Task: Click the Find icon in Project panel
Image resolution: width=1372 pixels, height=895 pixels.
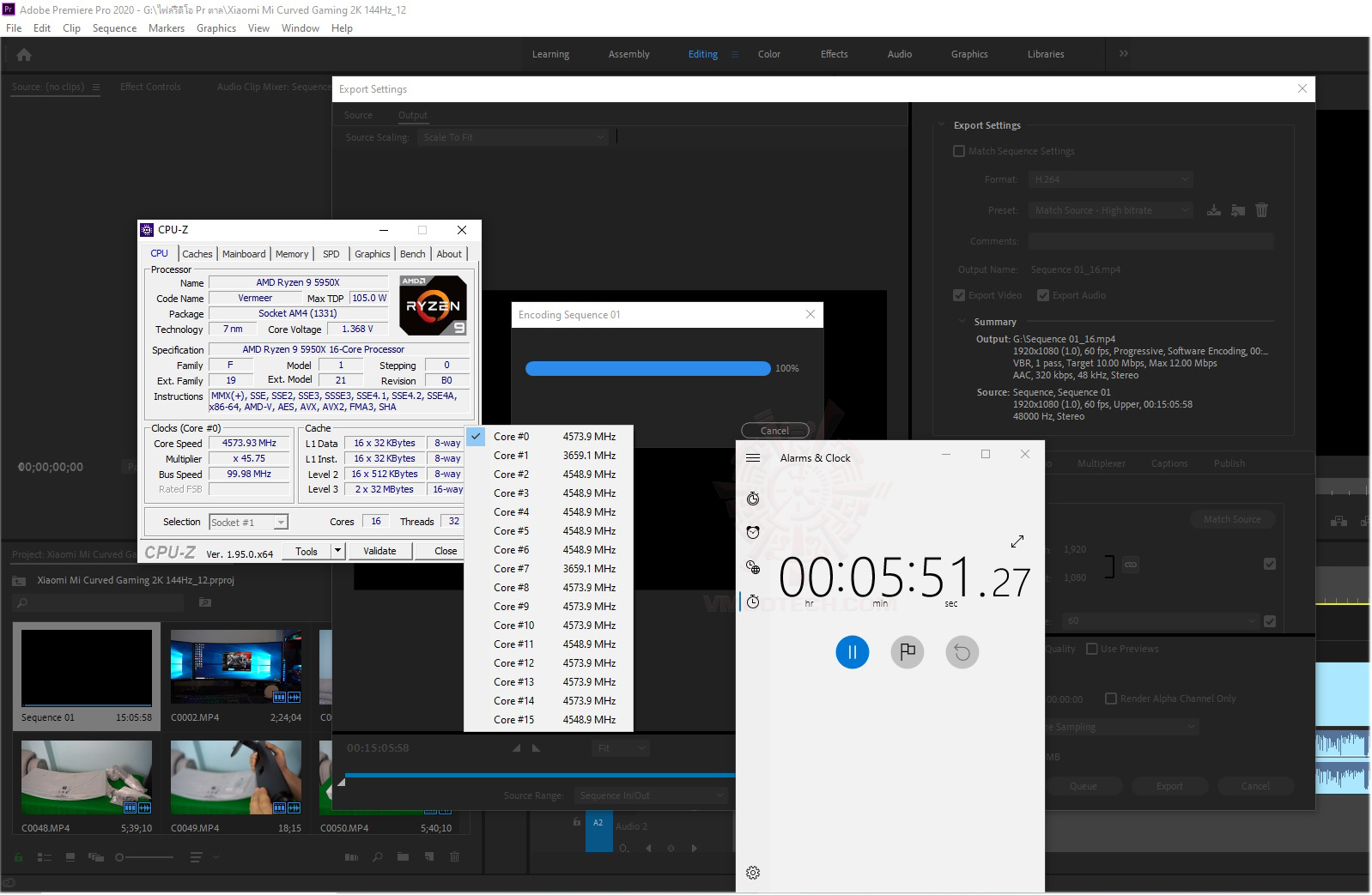Action: [x=378, y=857]
